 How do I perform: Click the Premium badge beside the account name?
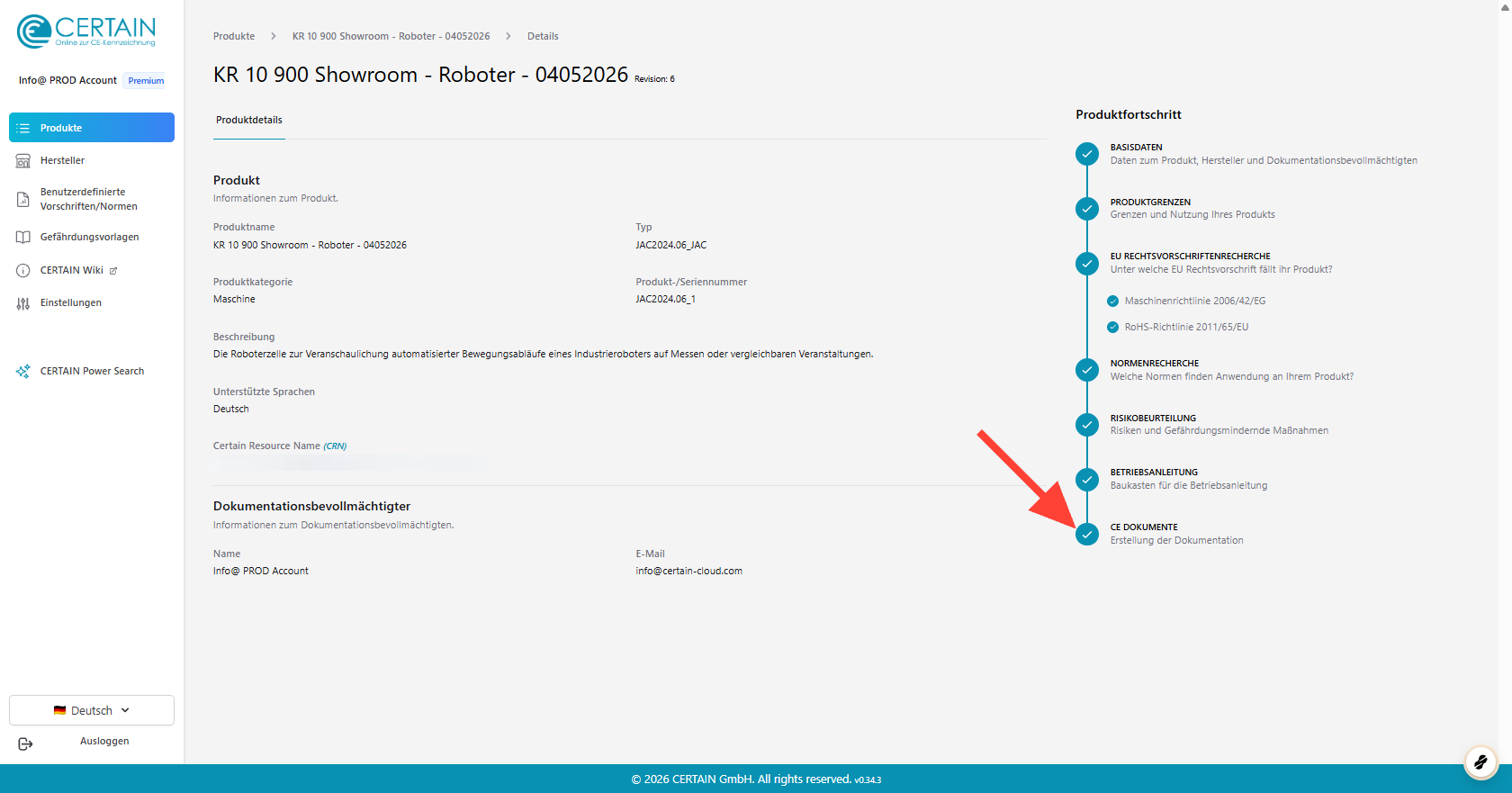click(x=146, y=81)
